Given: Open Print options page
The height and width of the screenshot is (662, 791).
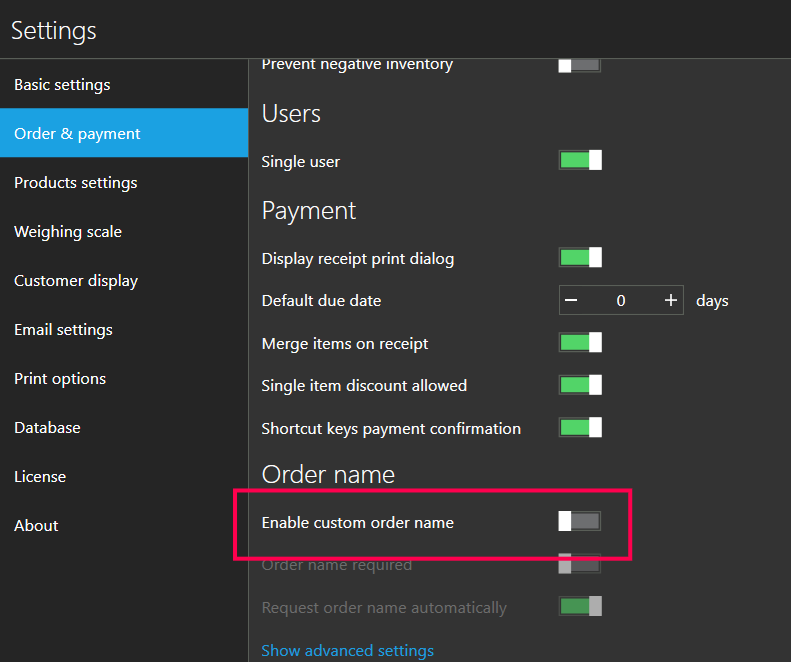Looking at the screenshot, I should (60, 379).
